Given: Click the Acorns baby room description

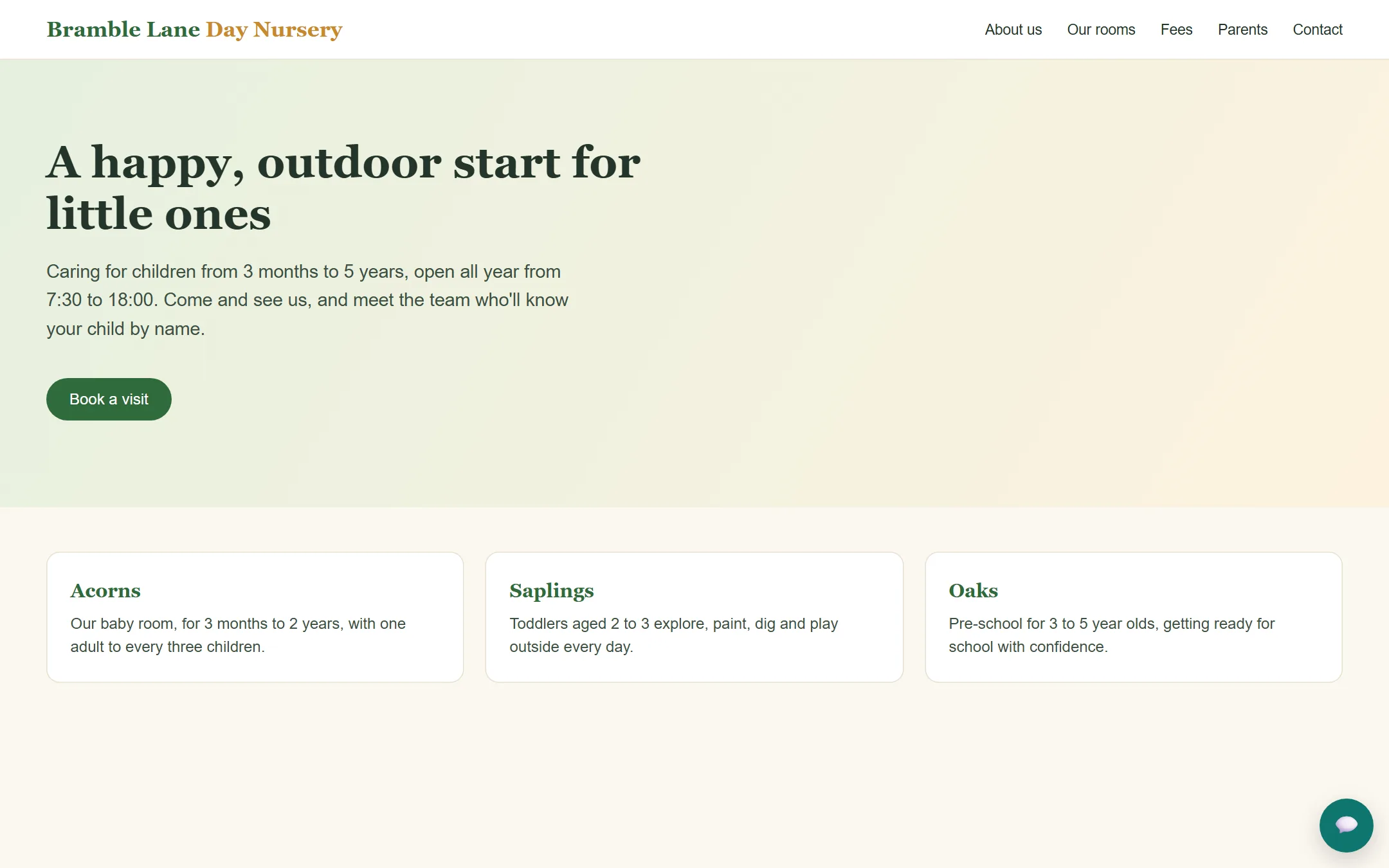Looking at the screenshot, I should (238, 635).
